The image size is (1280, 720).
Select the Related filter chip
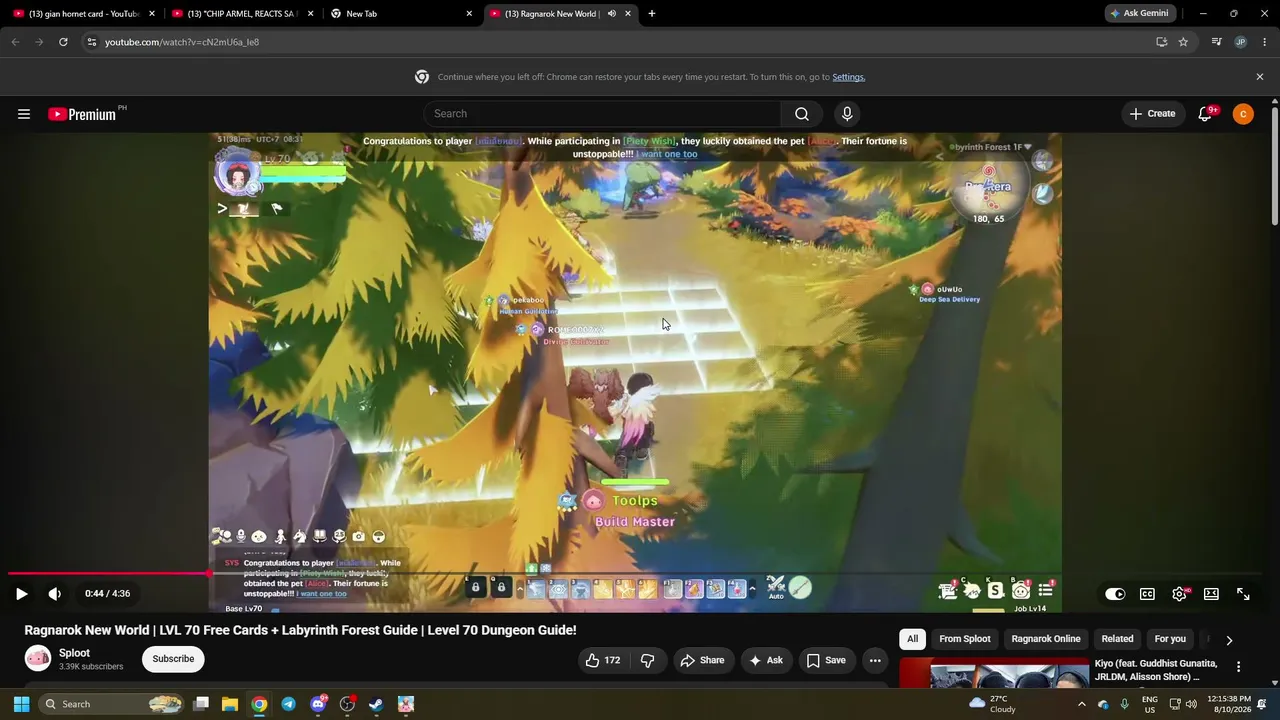[x=1117, y=639]
